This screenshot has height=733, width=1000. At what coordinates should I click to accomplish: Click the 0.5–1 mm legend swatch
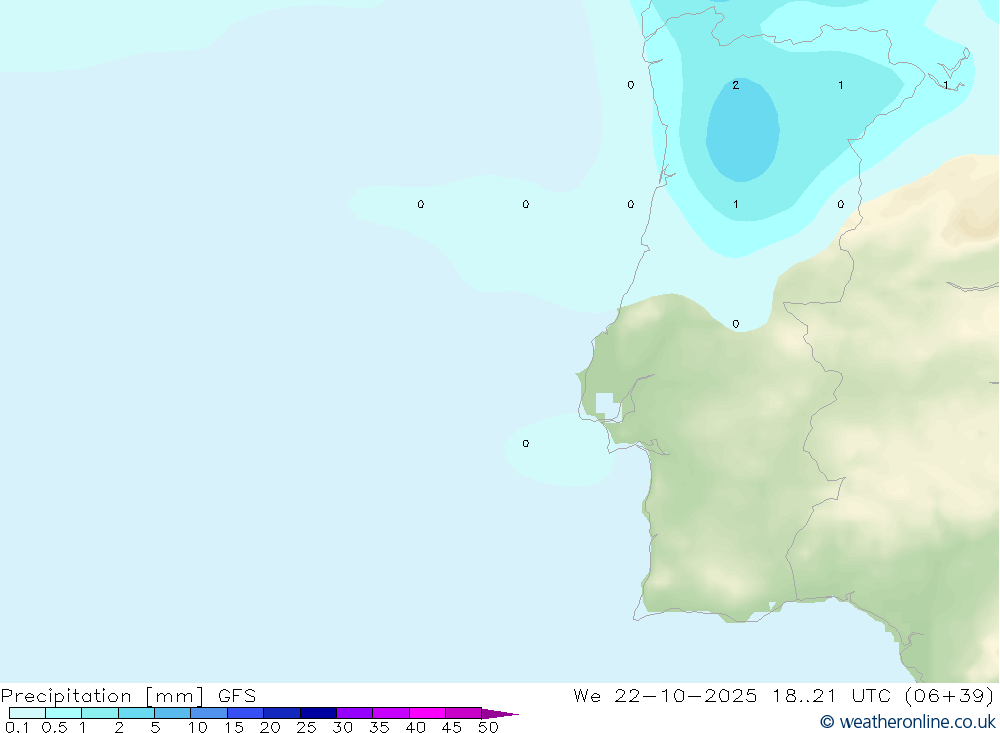click(64, 713)
